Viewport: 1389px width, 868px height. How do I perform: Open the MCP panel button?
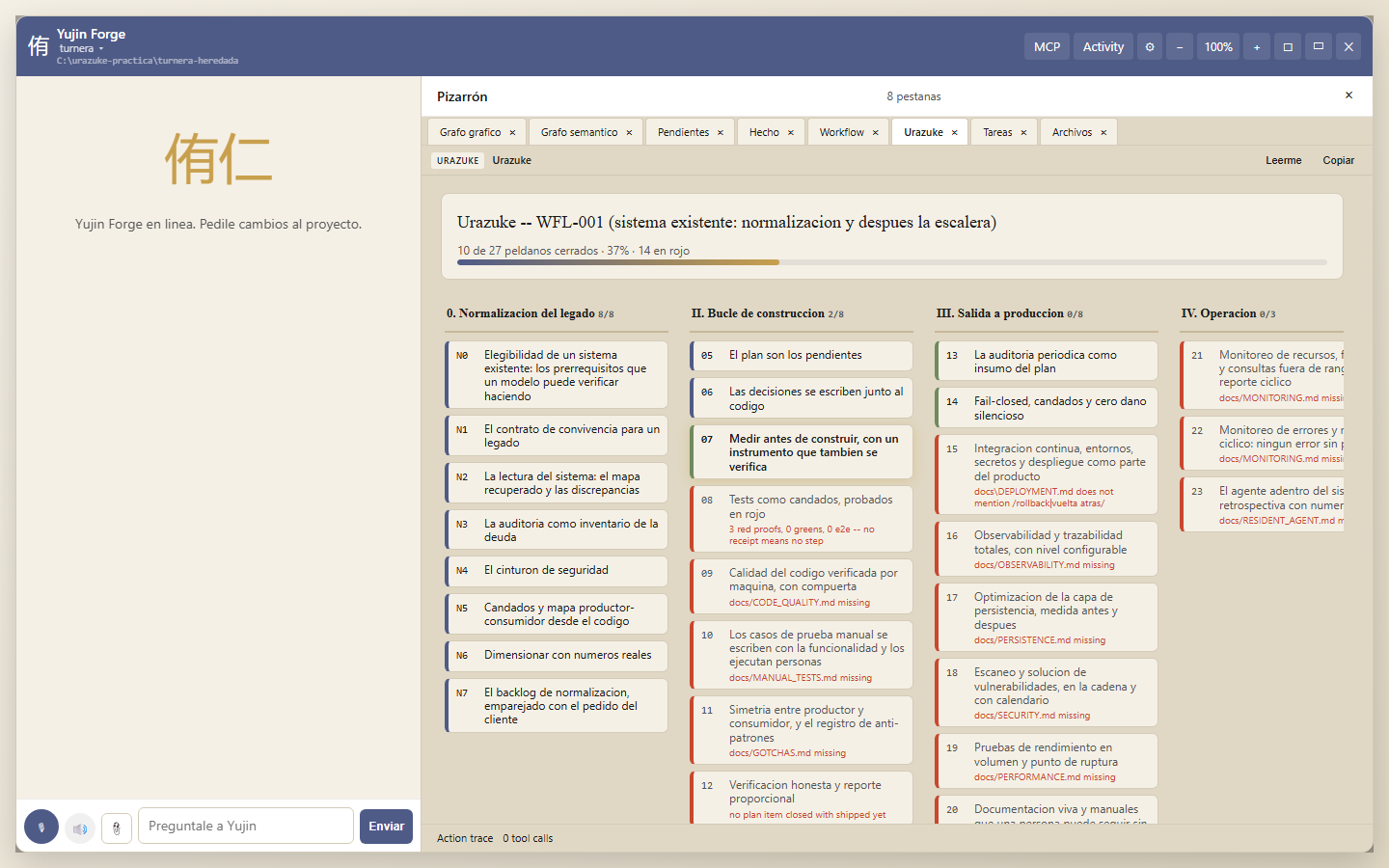(x=1047, y=46)
